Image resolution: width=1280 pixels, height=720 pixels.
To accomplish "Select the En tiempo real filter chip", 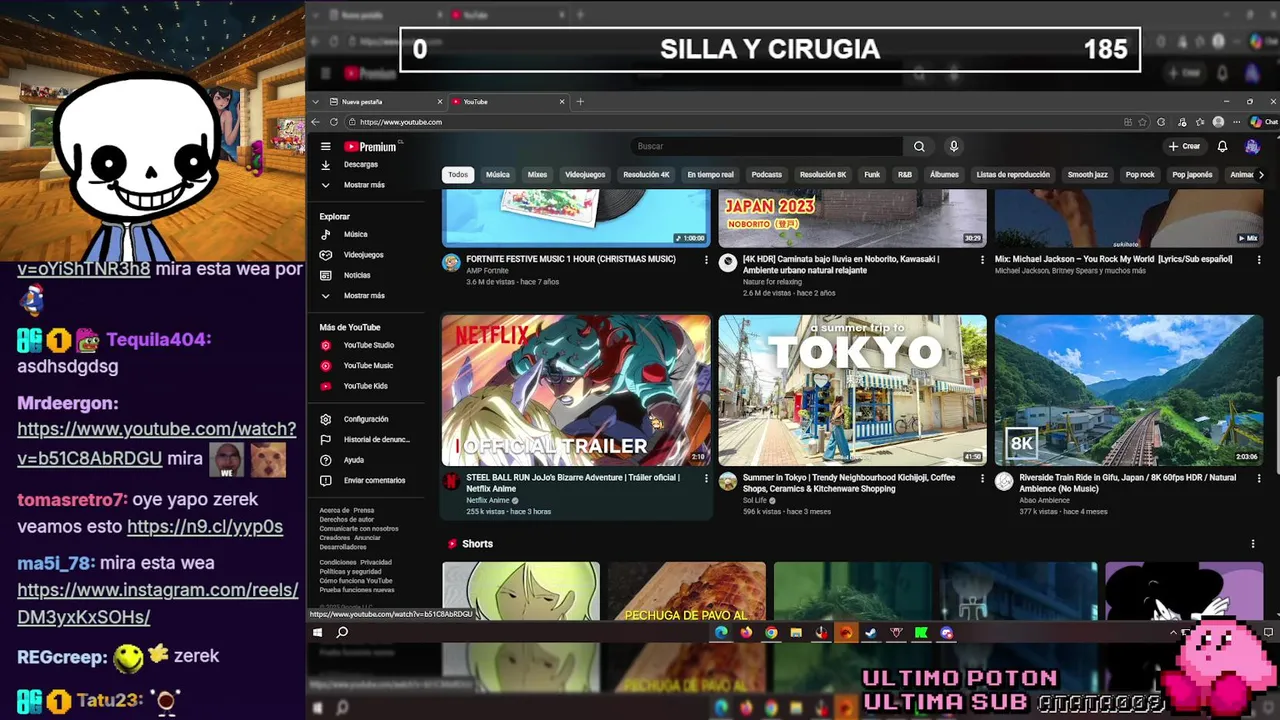I will 710,175.
